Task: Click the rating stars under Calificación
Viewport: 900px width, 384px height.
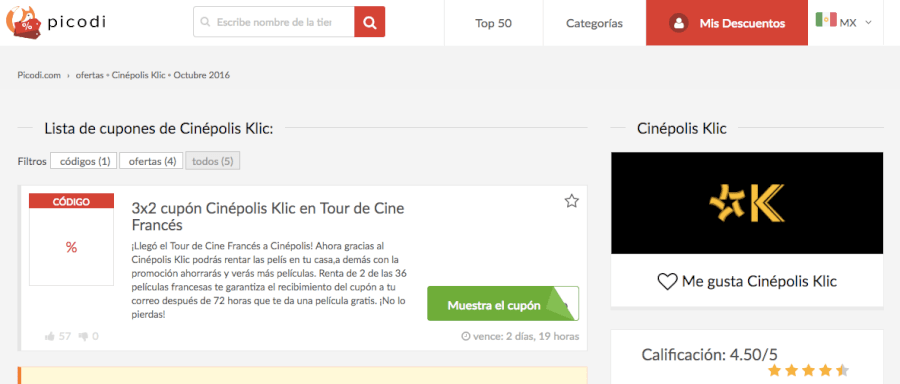Action: [808, 370]
